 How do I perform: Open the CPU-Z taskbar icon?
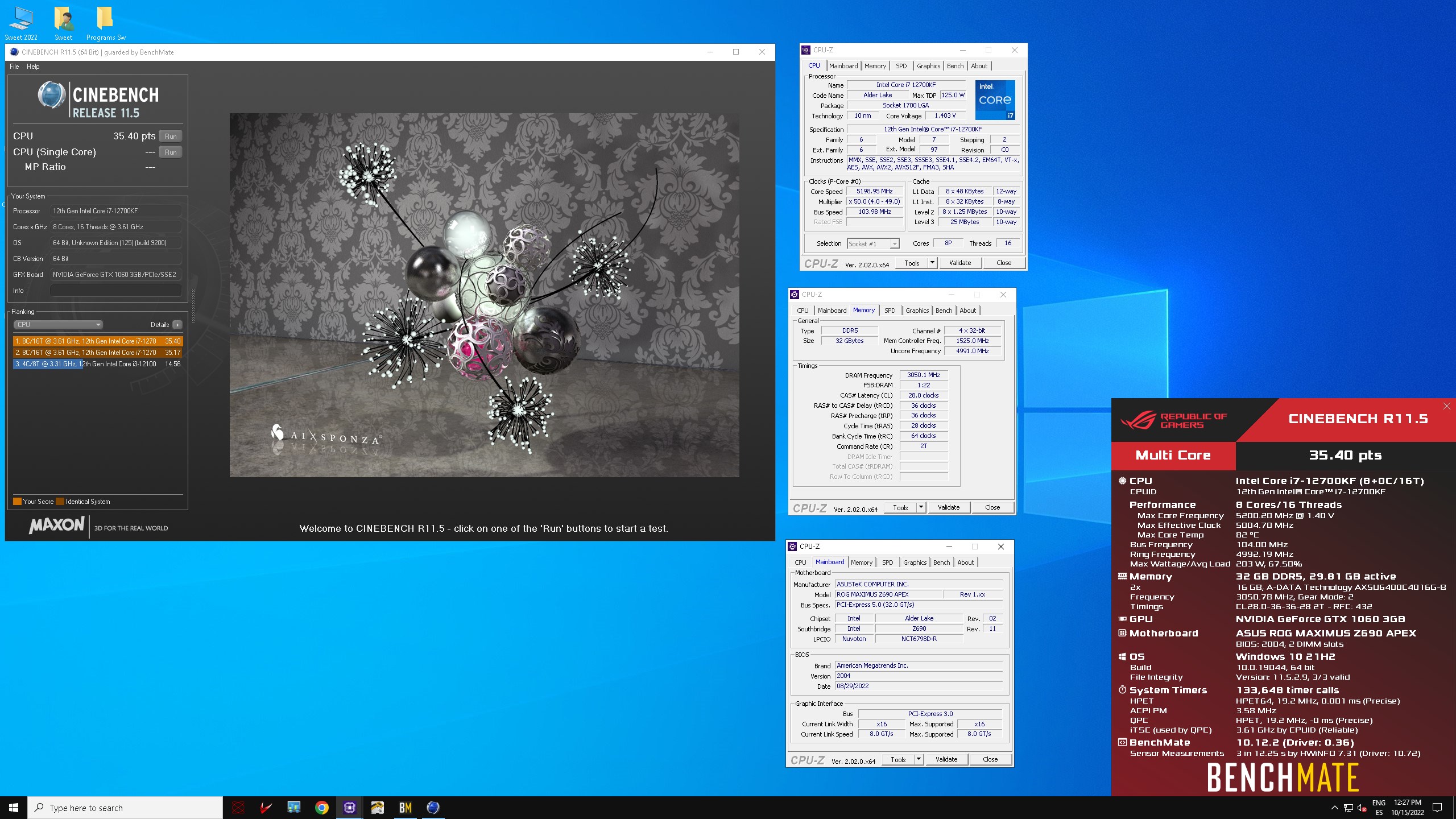tap(350, 808)
